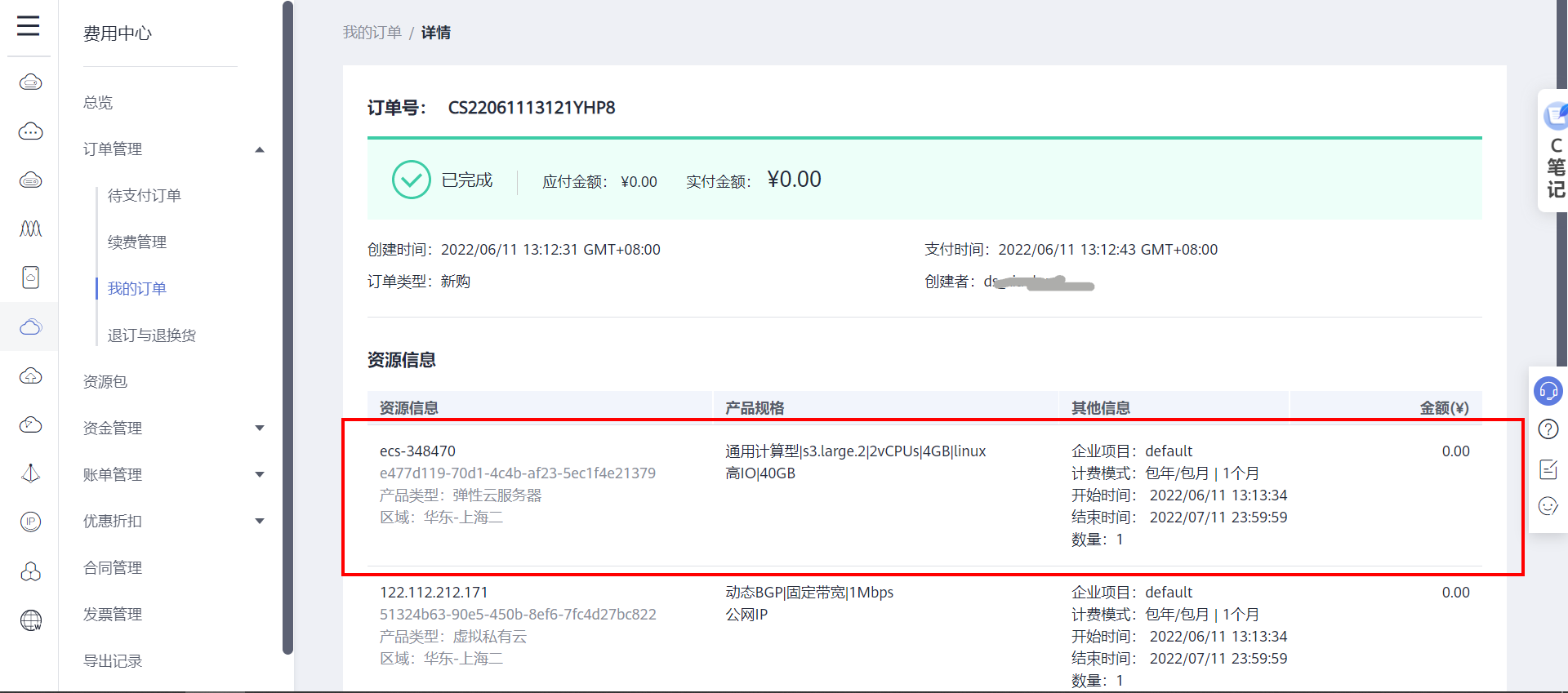Open the question mark help icon
1568x693 pixels.
click(1548, 429)
